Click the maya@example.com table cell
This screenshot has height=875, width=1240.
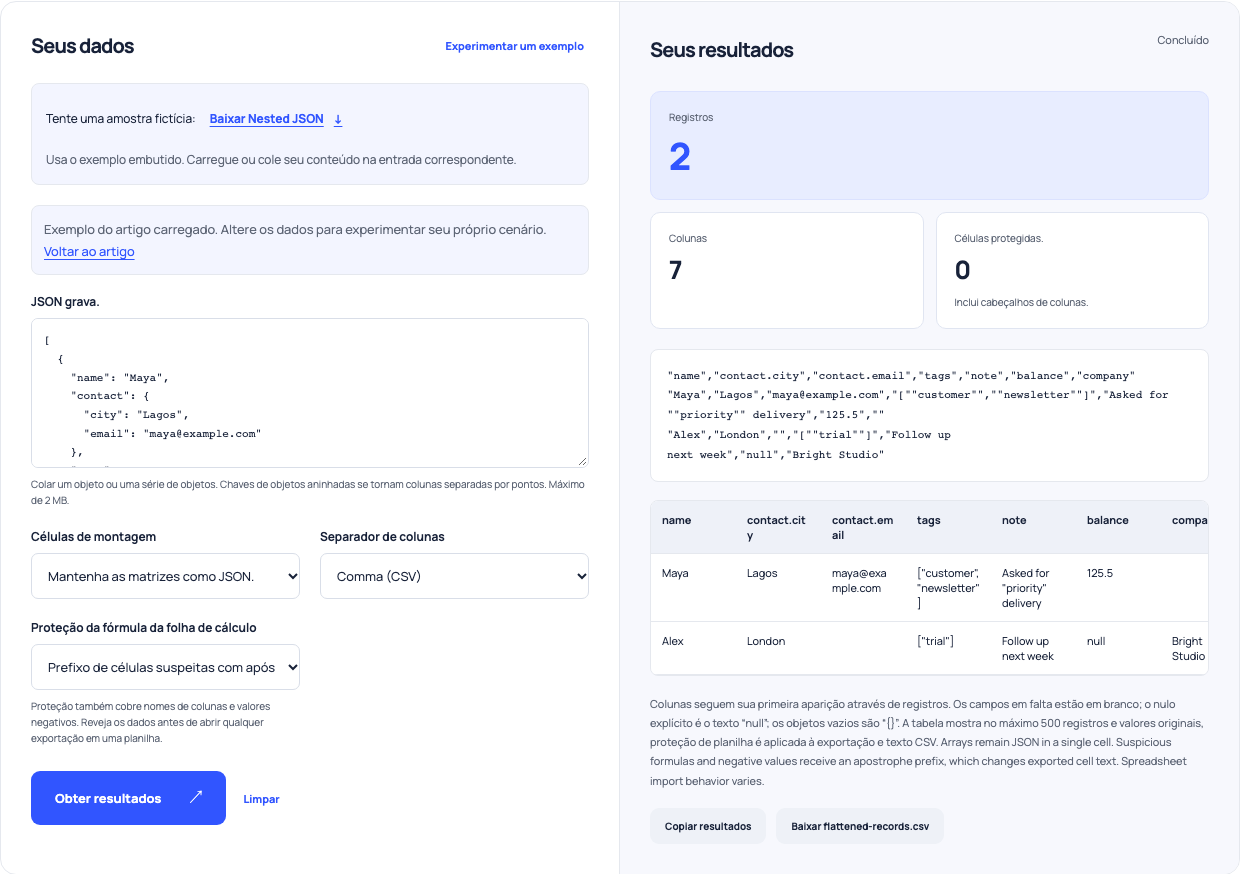point(862,588)
